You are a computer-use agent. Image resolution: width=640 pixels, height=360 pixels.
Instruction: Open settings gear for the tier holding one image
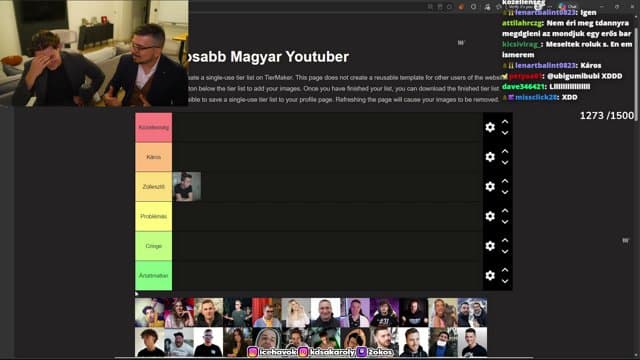490,187
